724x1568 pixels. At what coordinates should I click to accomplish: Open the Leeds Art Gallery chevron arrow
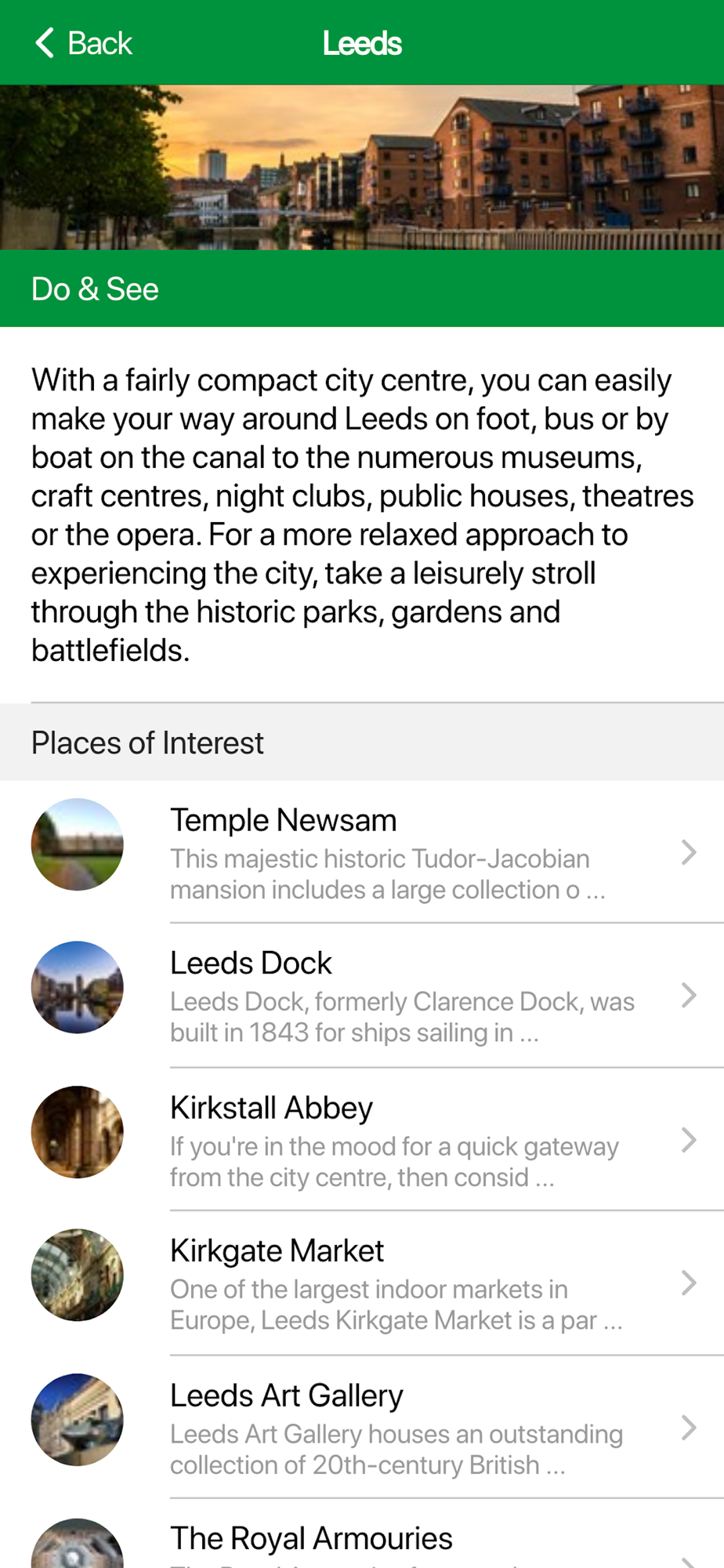pos(689,1428)
